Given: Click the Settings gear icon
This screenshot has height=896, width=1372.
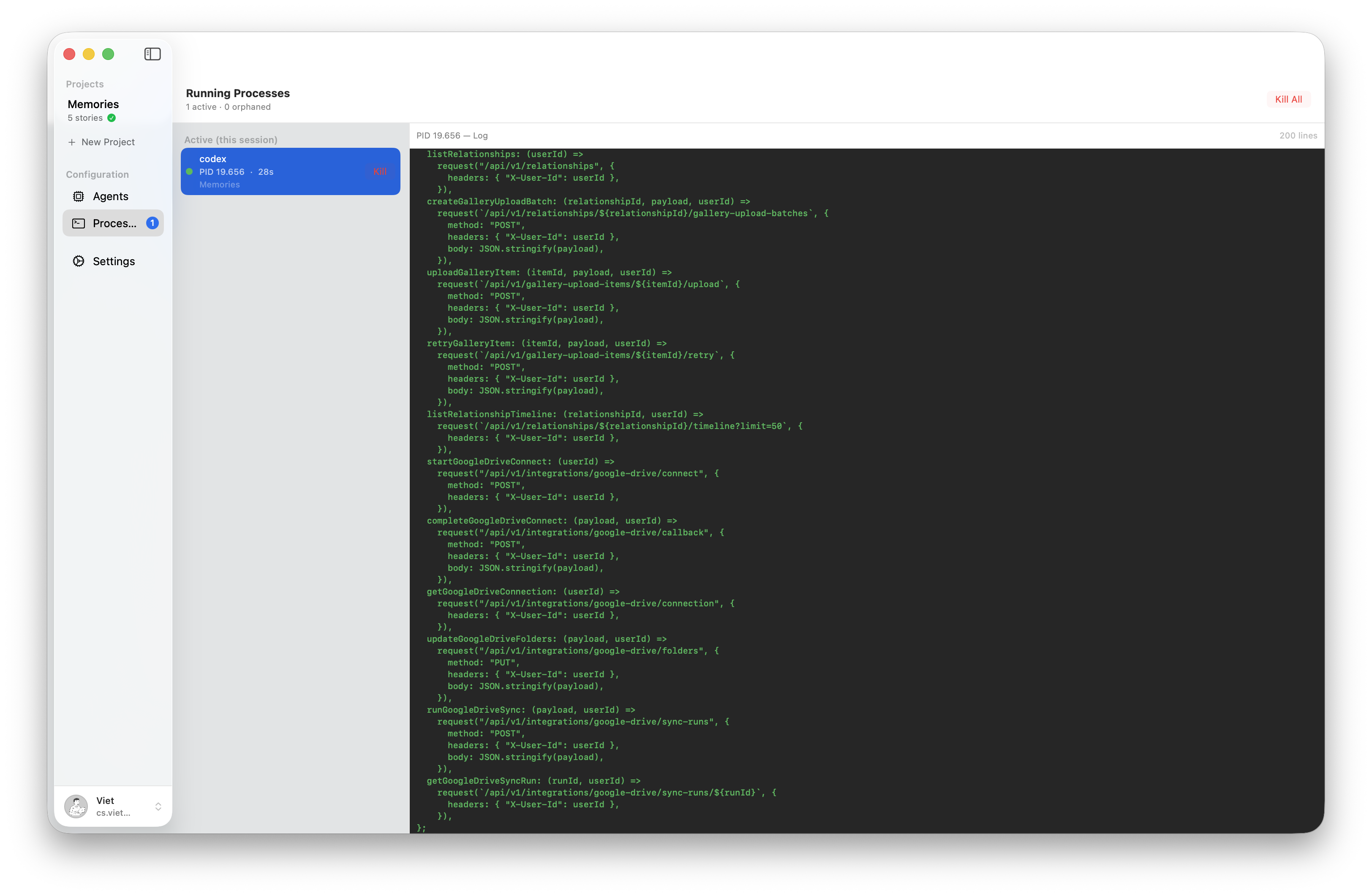Looking at the screenshot, I should tap(79, 262).
